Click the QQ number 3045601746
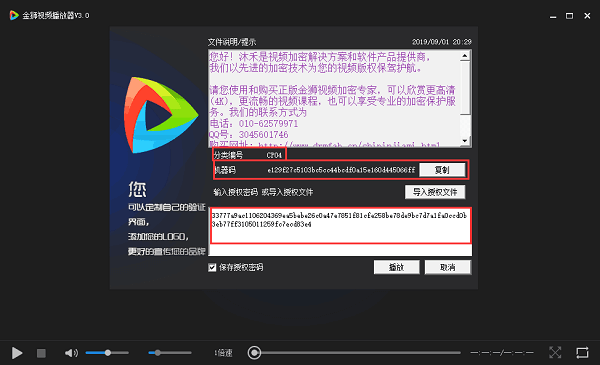Image resolution: width=600 pixels, height=365 pixels. (264, 135)
